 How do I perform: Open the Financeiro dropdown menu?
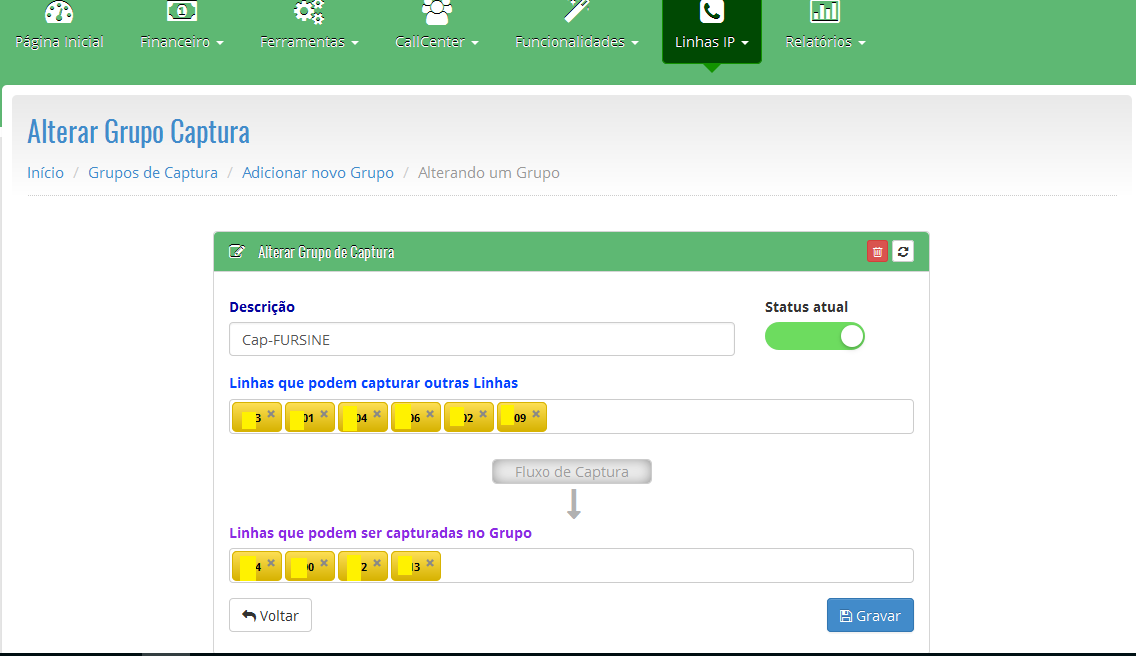(x=181, y=42)
